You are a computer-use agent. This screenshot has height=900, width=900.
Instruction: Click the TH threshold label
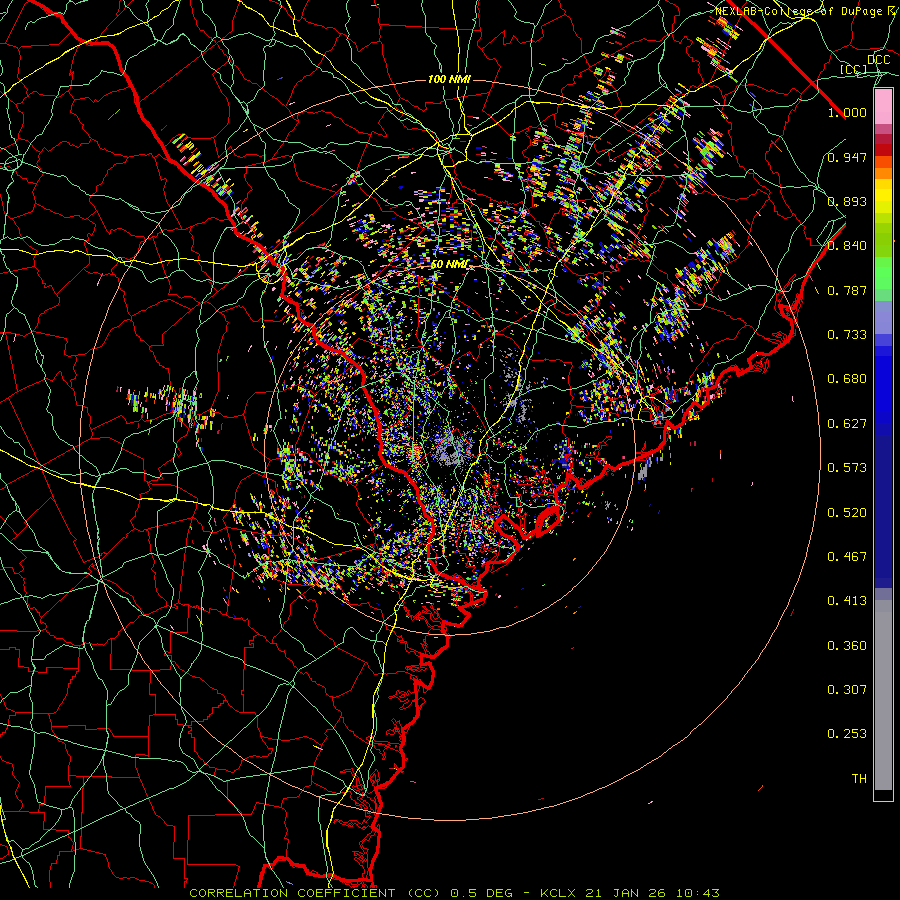[859, 779]
